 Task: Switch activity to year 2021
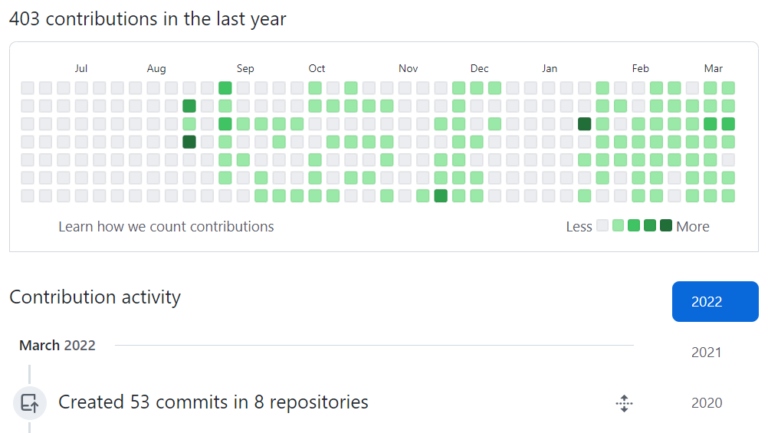click(706, 352)
